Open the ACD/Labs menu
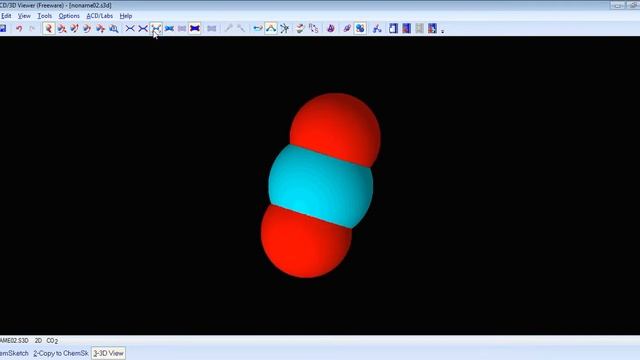640x360 pixels. click(x=100, y=16)
